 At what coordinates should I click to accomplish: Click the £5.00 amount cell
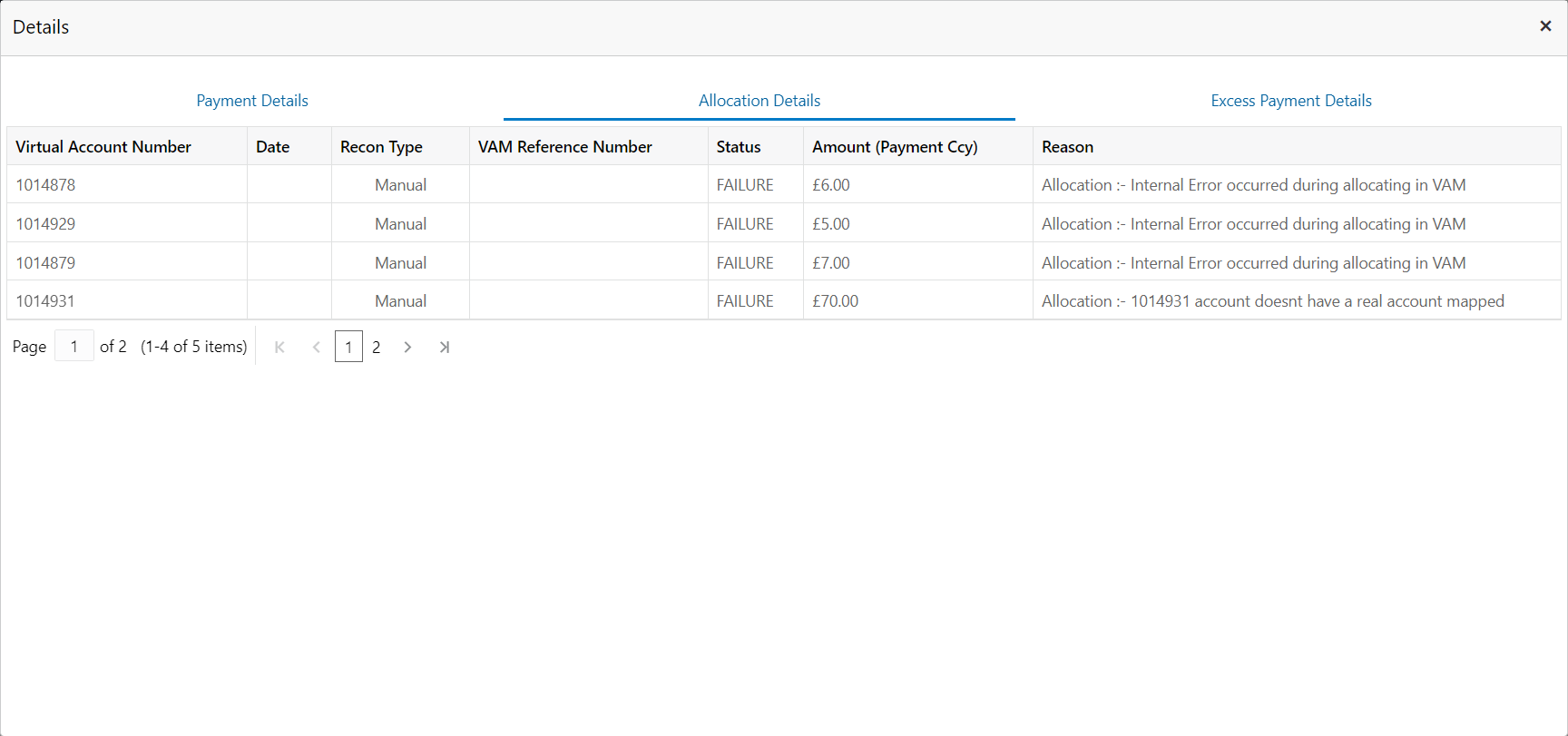tap(918, 223)
